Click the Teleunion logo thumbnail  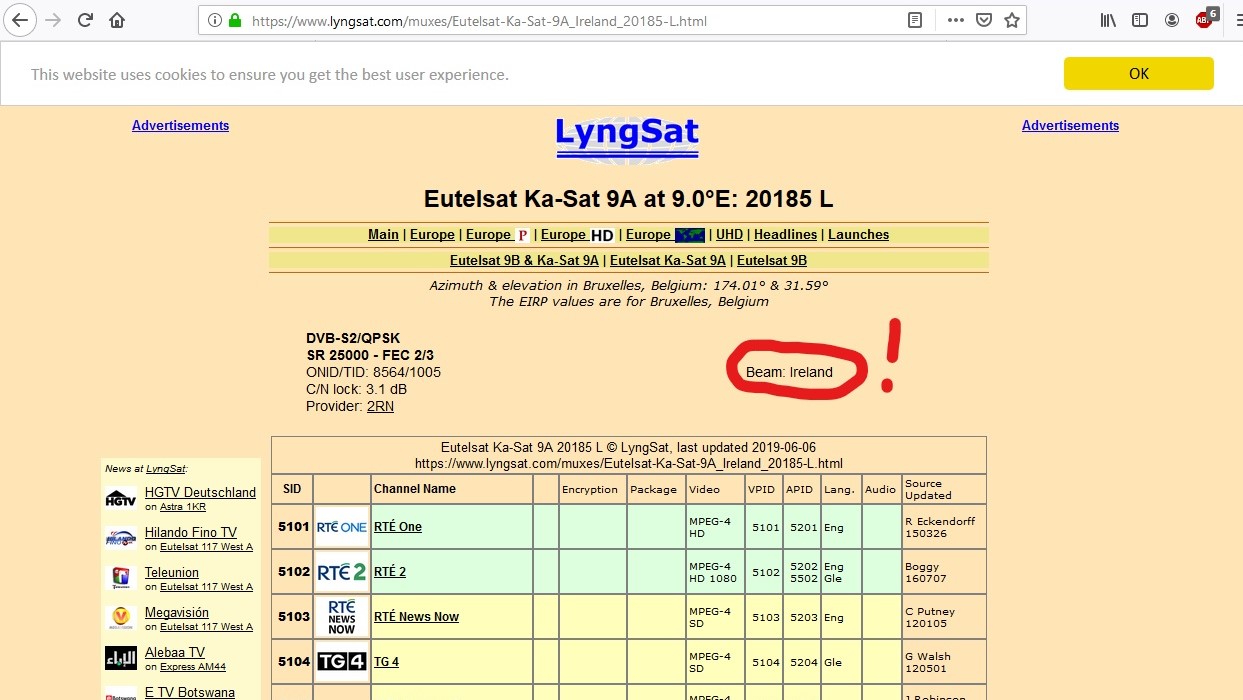pyautogui.click(x=120, y=579)
